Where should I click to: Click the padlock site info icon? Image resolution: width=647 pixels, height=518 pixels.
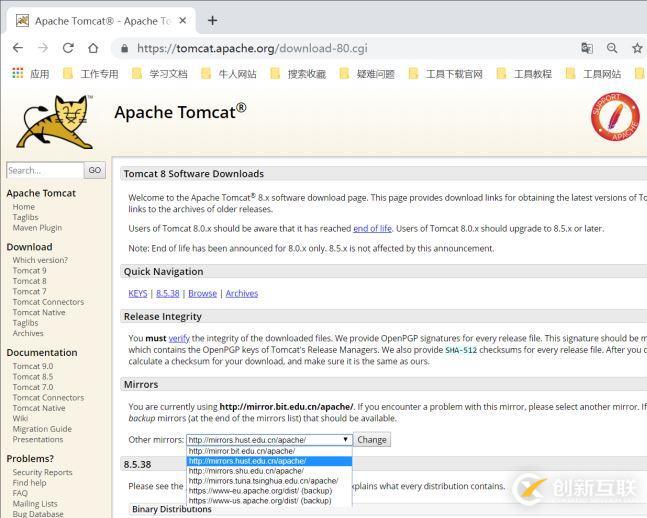point(124,48)
